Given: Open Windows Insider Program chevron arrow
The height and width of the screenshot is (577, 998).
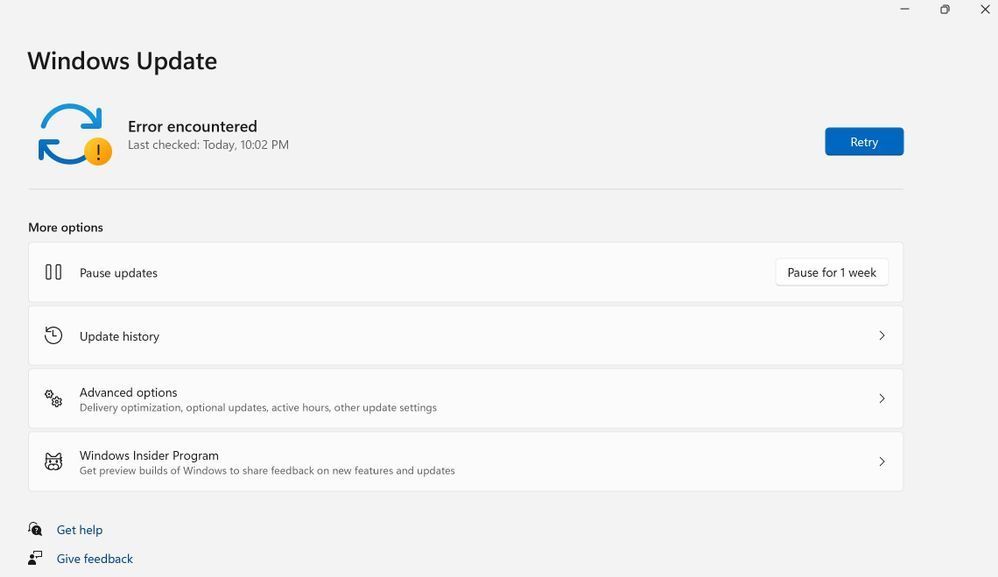Looking at the screenshot, I should pos(881,462).
